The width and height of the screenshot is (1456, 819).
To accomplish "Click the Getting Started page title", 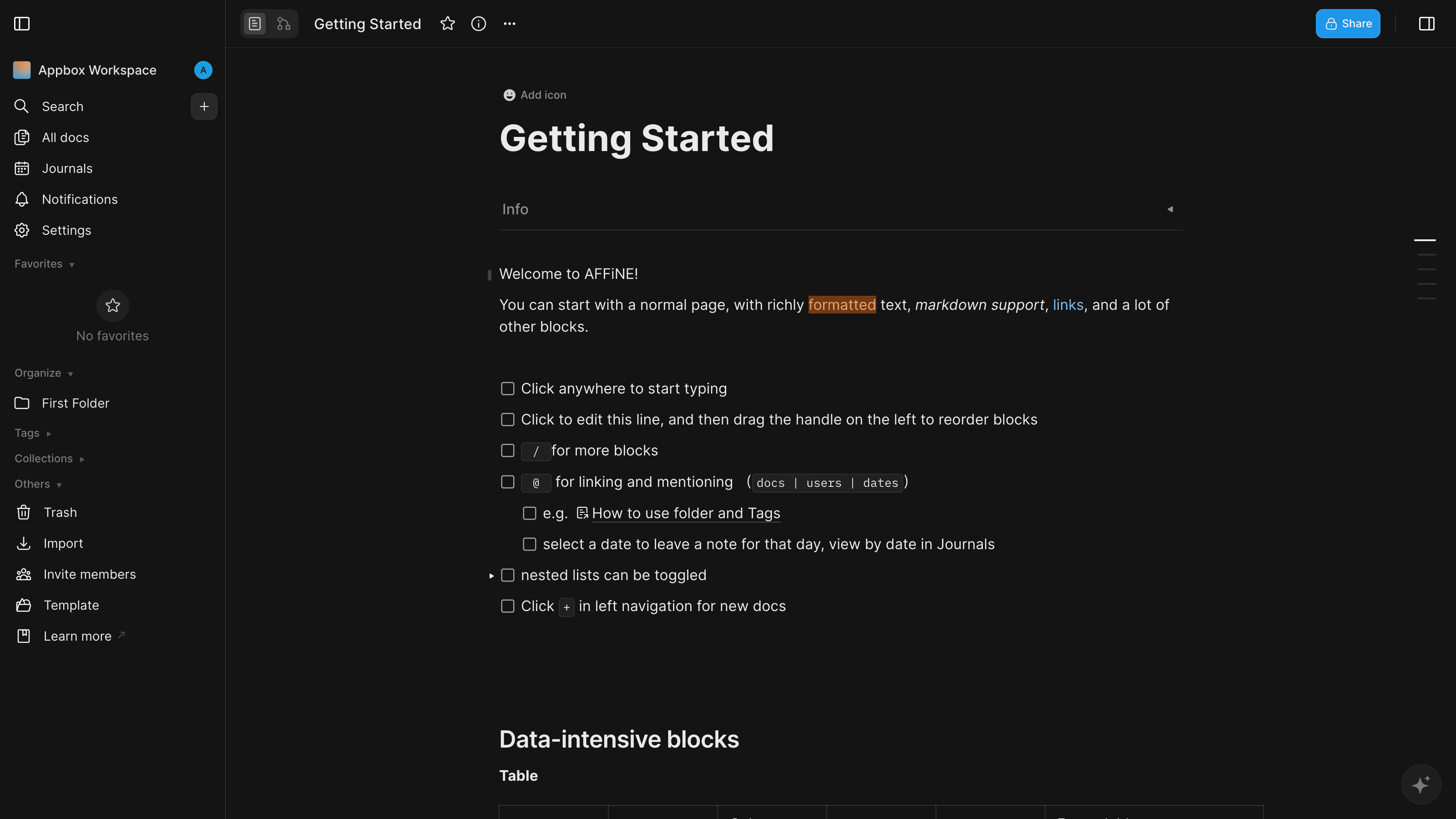I will click(637, 138).
